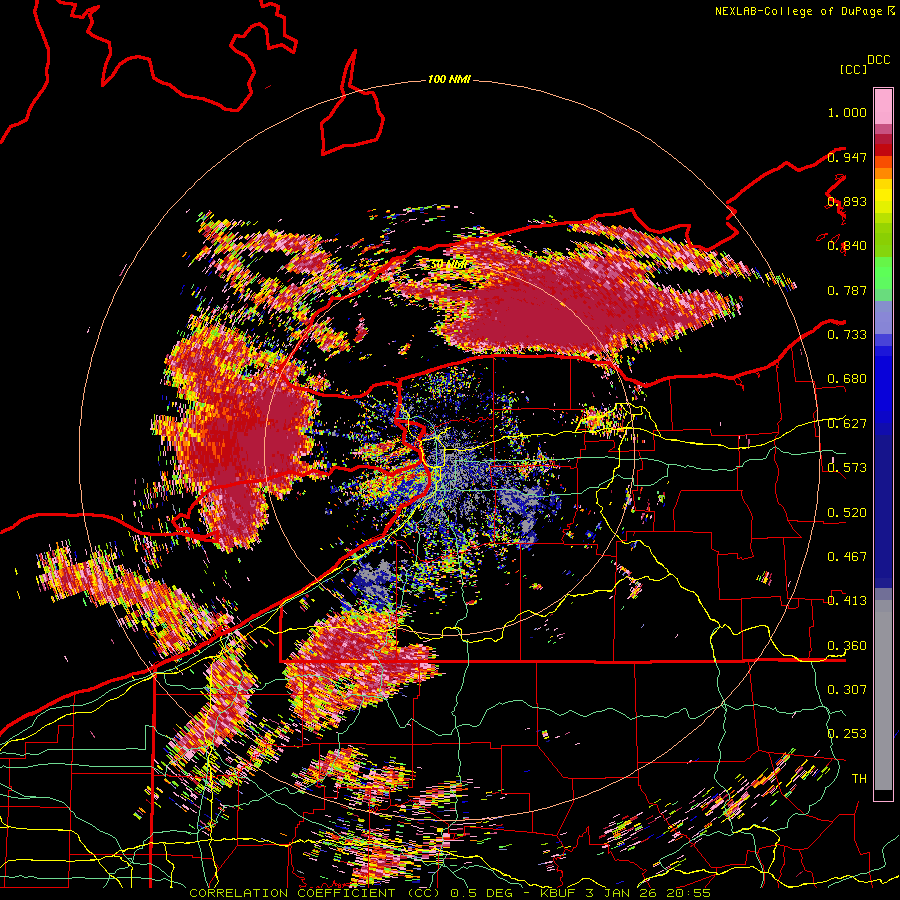Select the 1.000 scale value
900x900 pixels.
click(x=847, y=112)
